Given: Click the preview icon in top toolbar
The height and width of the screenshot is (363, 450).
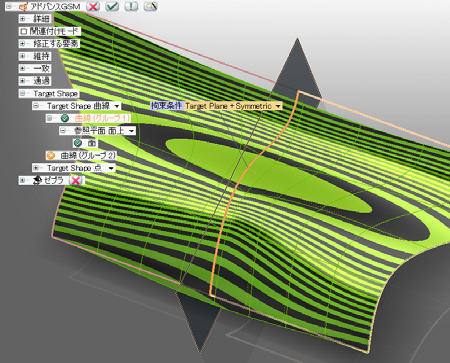Looking at the screenshot, I should (x=150, y=6).
